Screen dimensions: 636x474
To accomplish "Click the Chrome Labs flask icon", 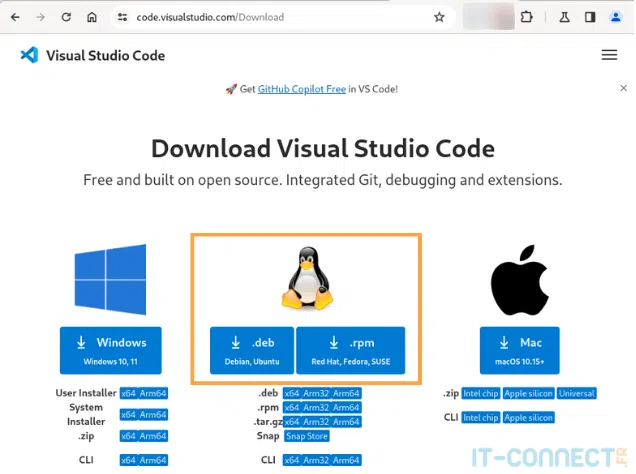I will pos(565,17).
